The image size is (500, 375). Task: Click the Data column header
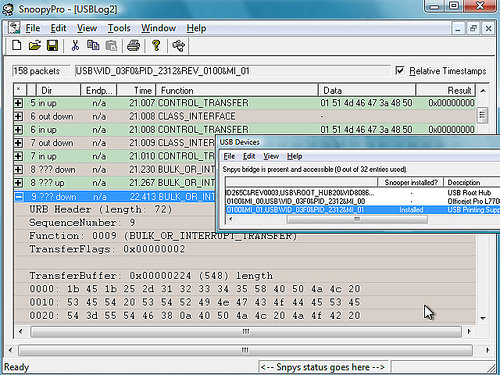pos(367,90)
